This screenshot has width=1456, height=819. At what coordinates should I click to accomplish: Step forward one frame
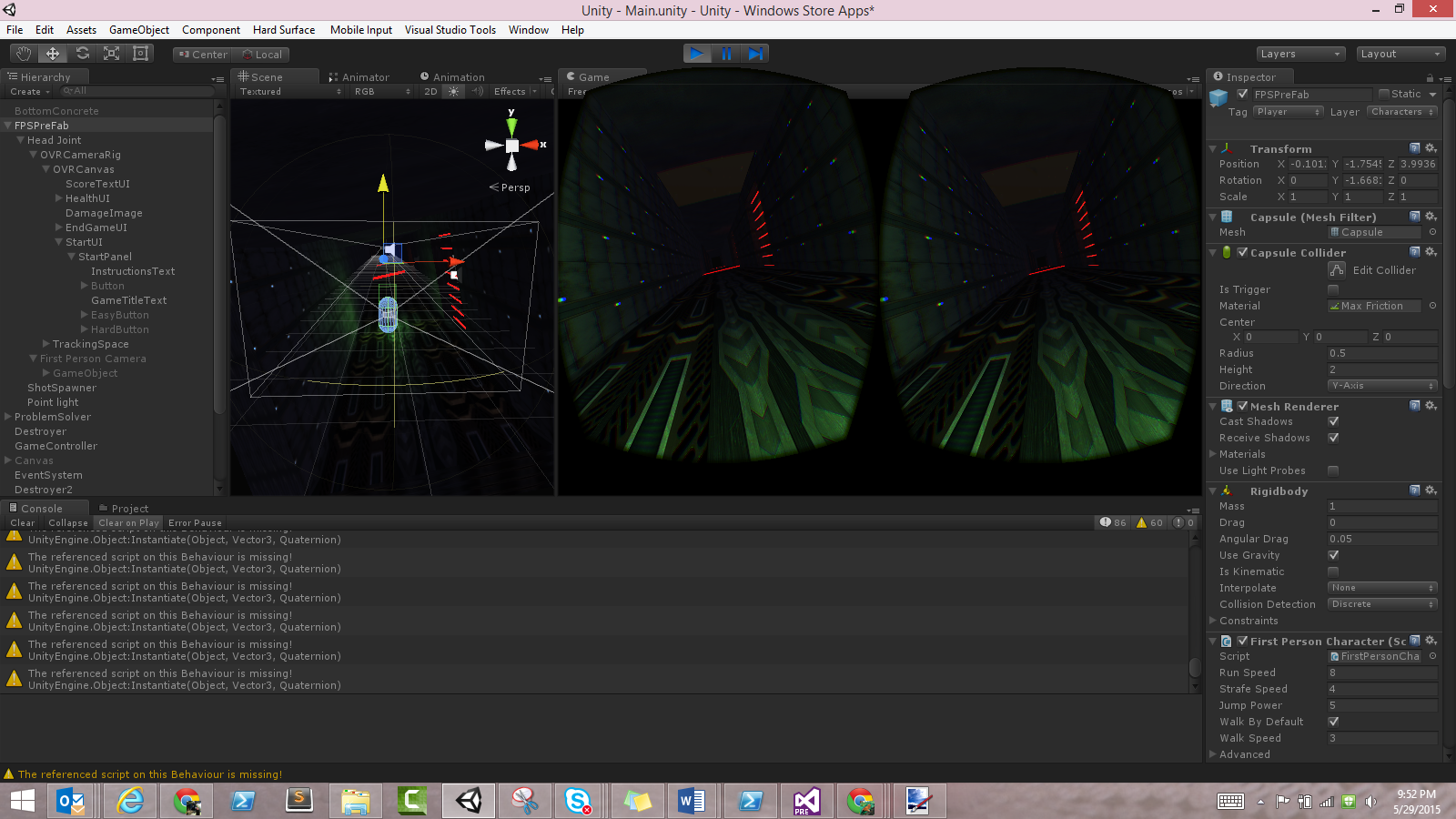(x=755, y=54)
